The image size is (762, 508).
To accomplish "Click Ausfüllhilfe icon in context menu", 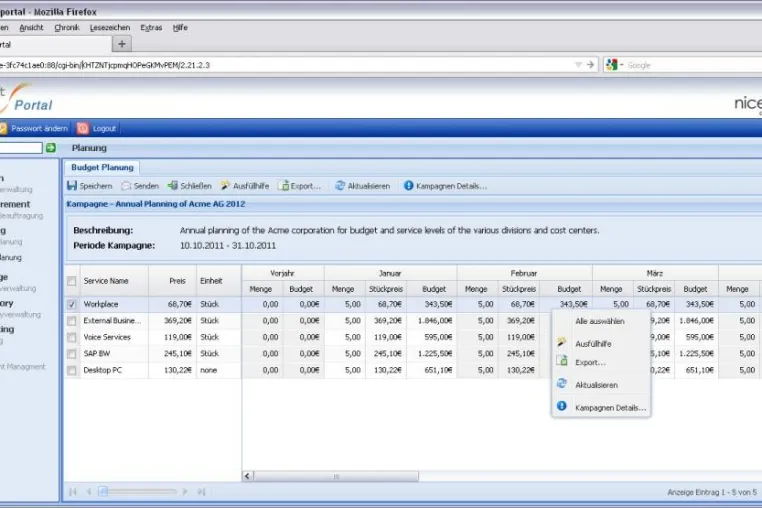I will (562, 342).
